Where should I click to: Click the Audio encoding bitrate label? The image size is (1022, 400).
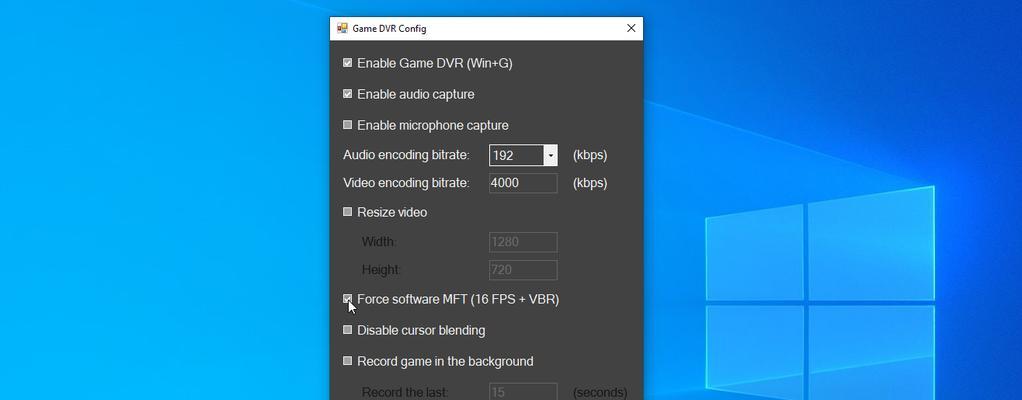click(x=406, y=155)
